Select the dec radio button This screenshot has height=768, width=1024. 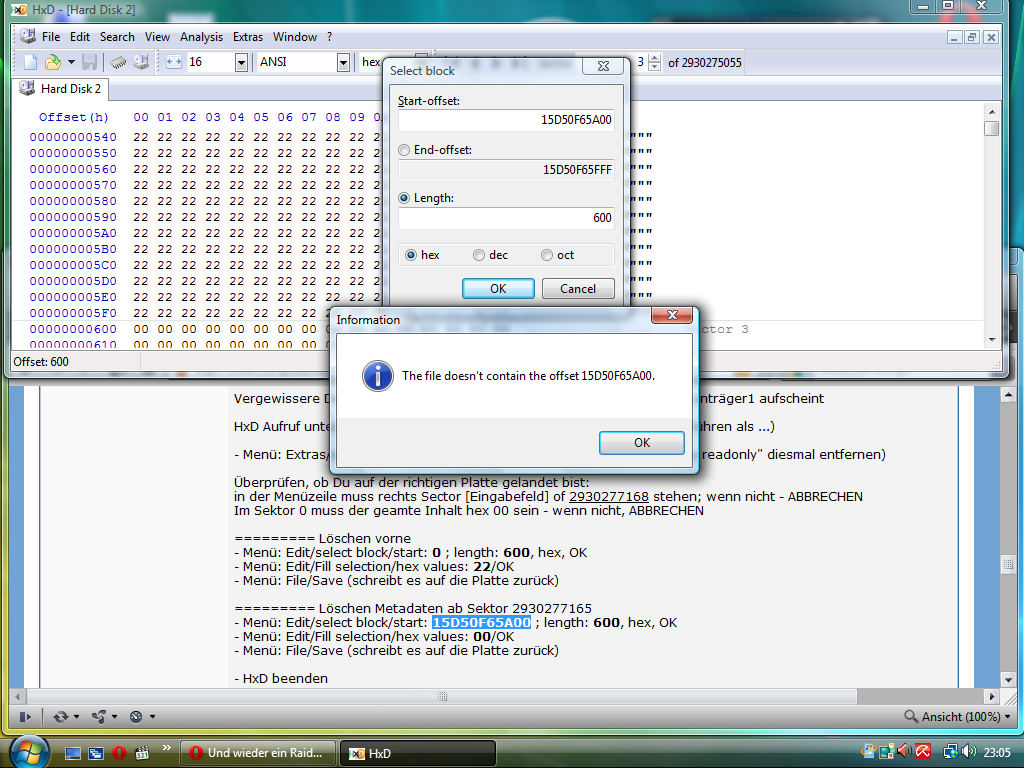[479, 255]
